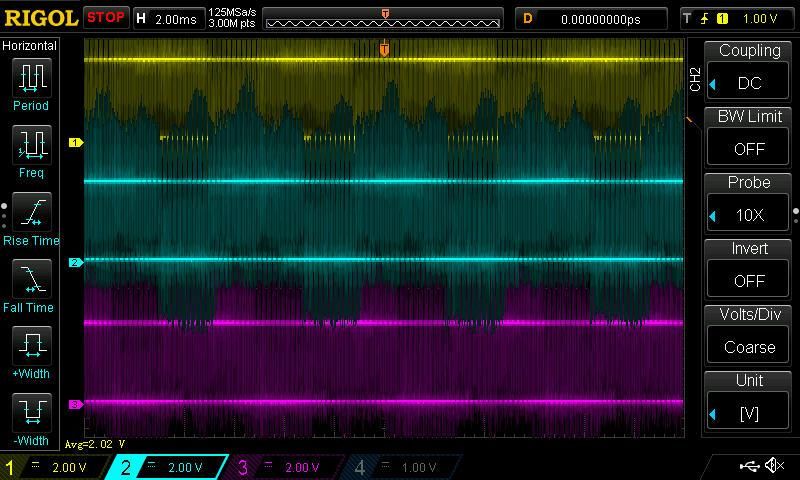The height and width of the screenshot is (480, 800).
Task: Click the 125MSa/s sample rate readout
Action: click(x=232, y=12)
